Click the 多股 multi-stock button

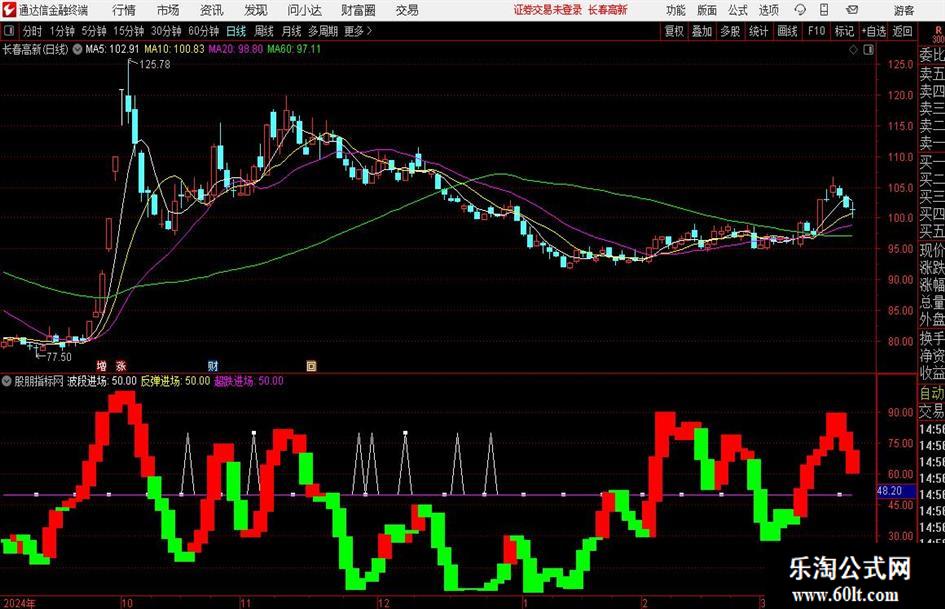[x=730, y=31]
